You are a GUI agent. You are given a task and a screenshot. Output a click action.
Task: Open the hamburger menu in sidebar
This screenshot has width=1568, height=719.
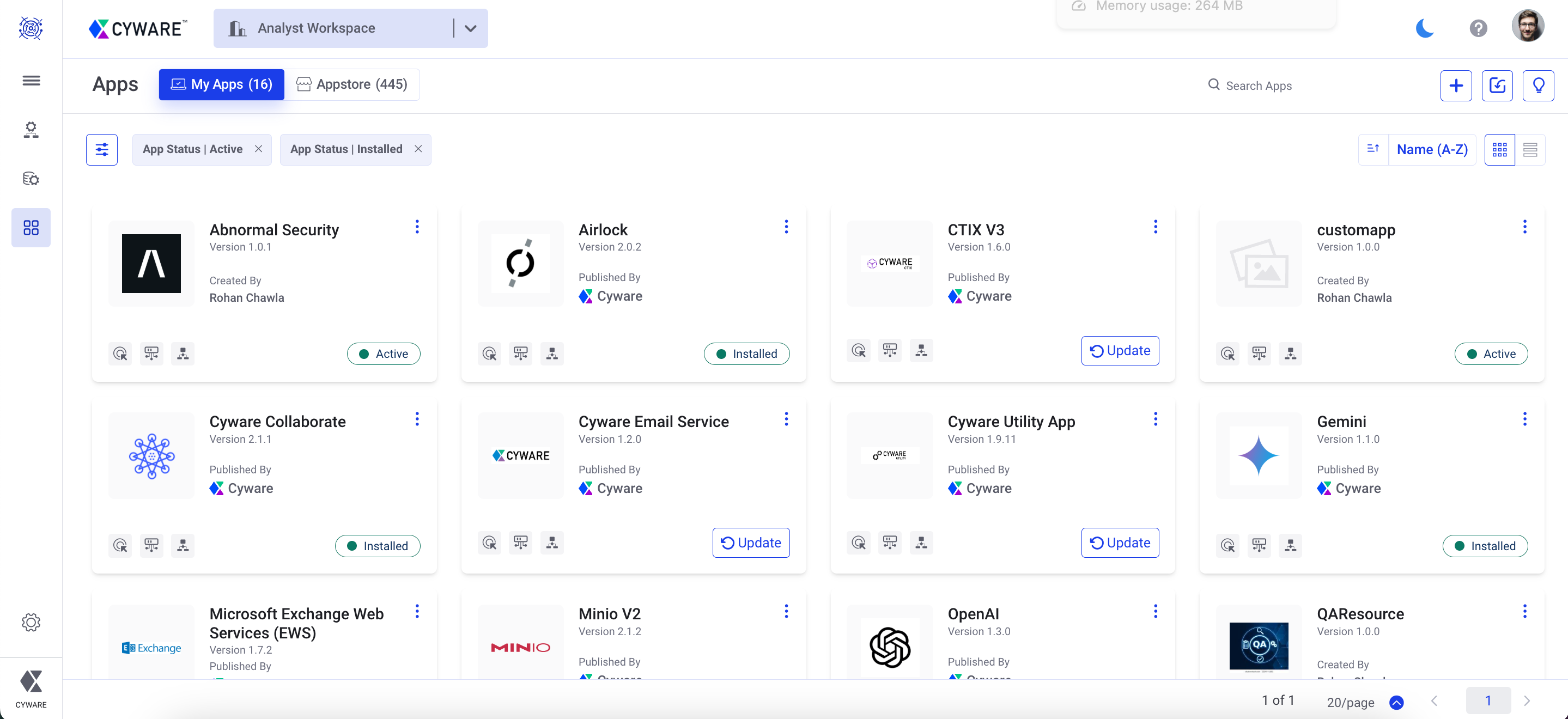[31, 81]
